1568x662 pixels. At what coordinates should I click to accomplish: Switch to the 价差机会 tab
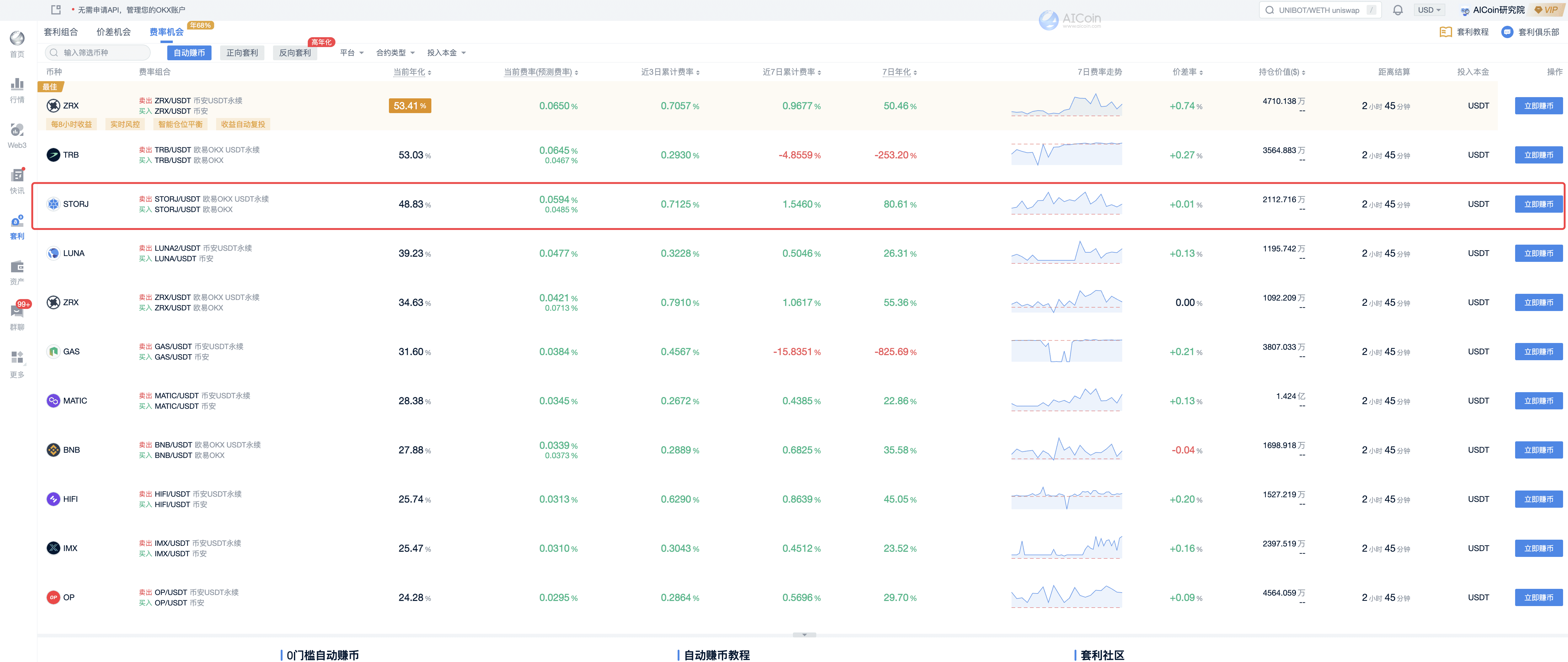[114, 32]
